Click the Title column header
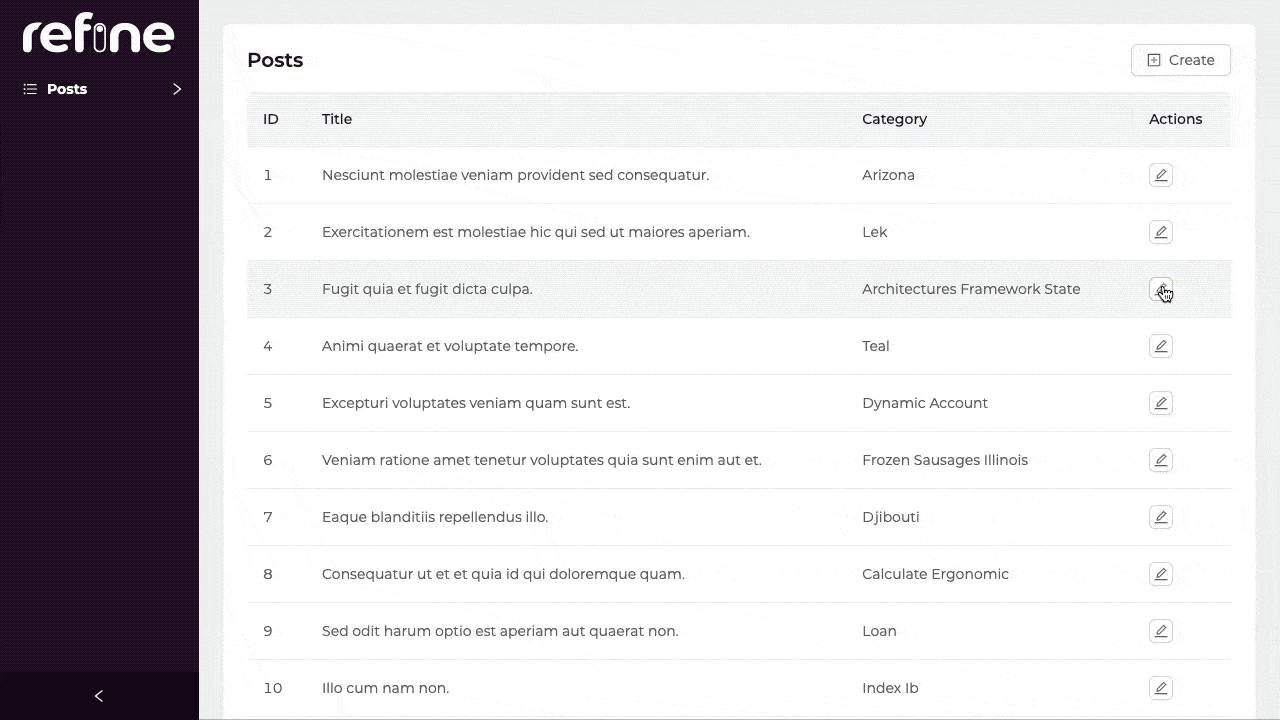This screenshot has width=1280, height=720. [337, 119]
